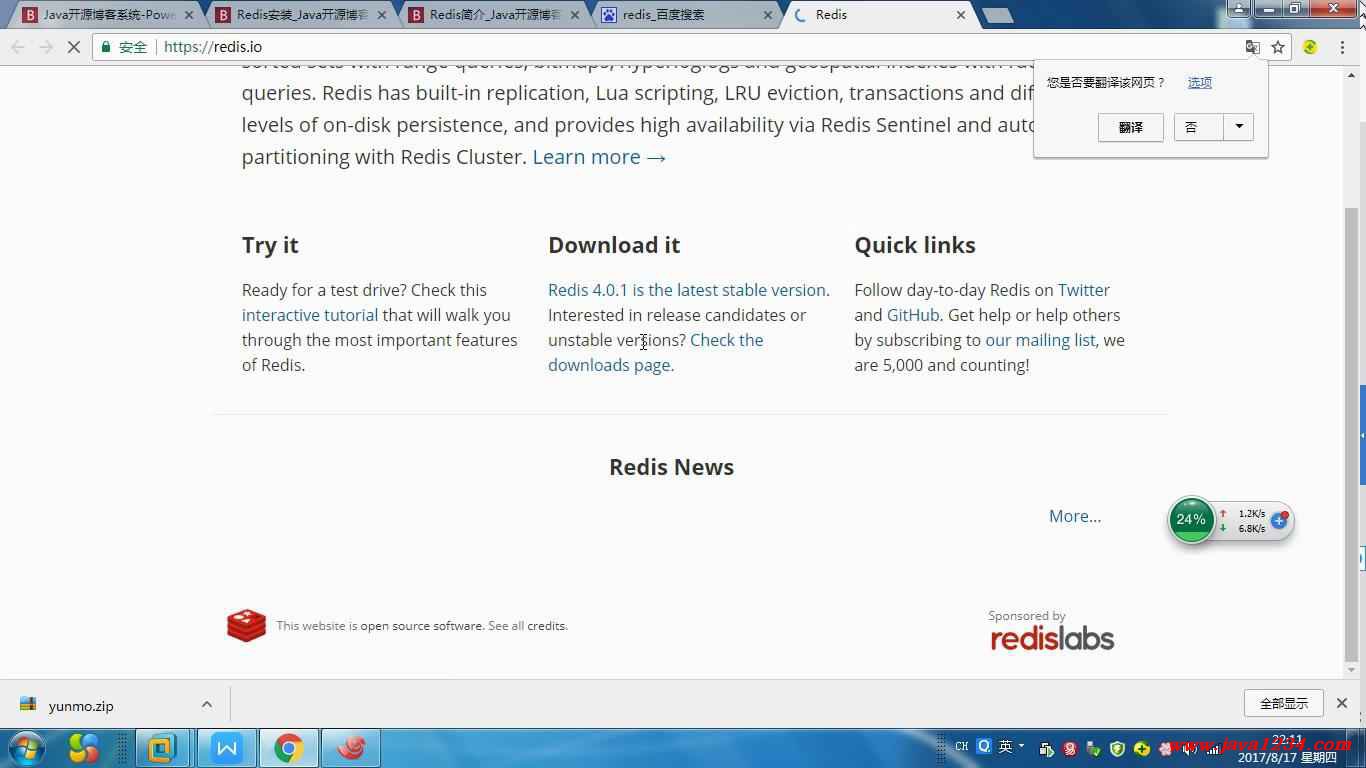Click the blue plus on speed widget
This screenshot has height=768, width=1366.
(x=1279, y=520)
